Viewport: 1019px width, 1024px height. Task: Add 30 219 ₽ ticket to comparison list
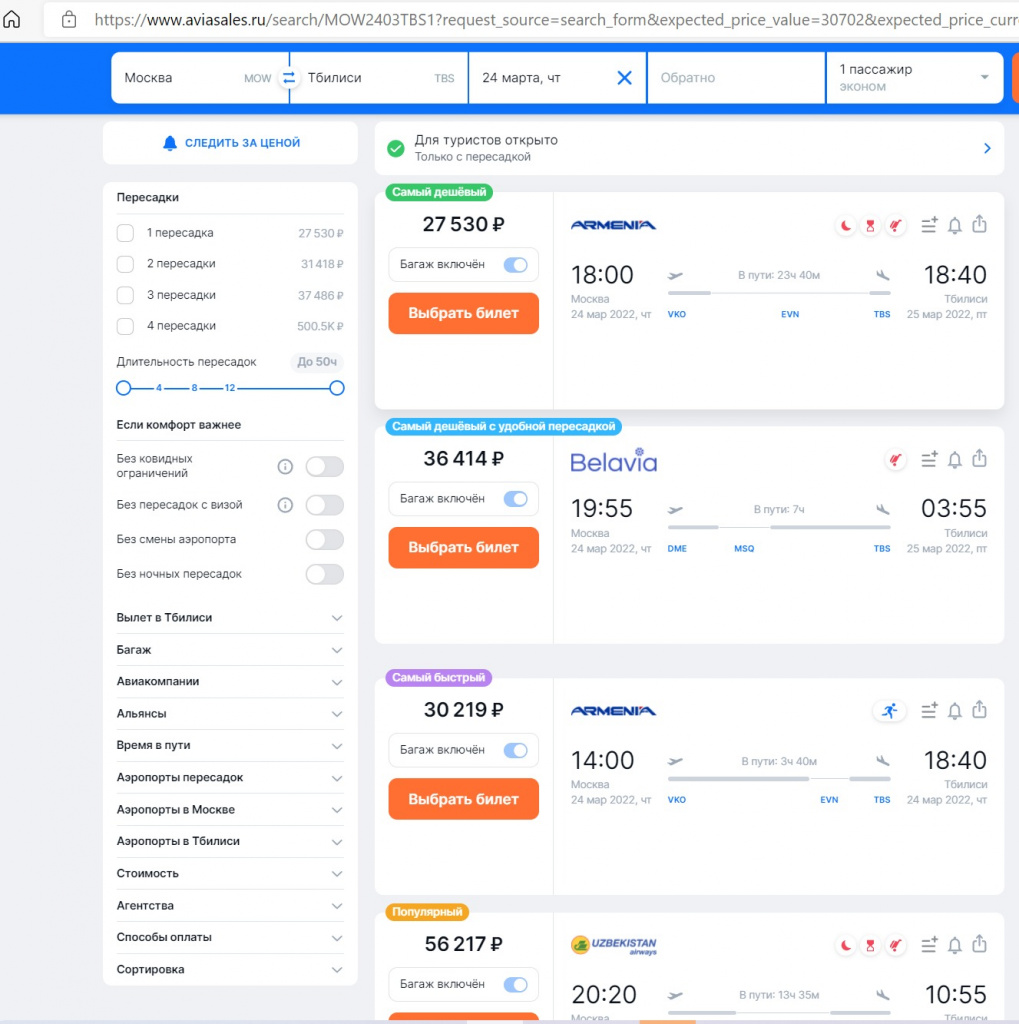929,710
